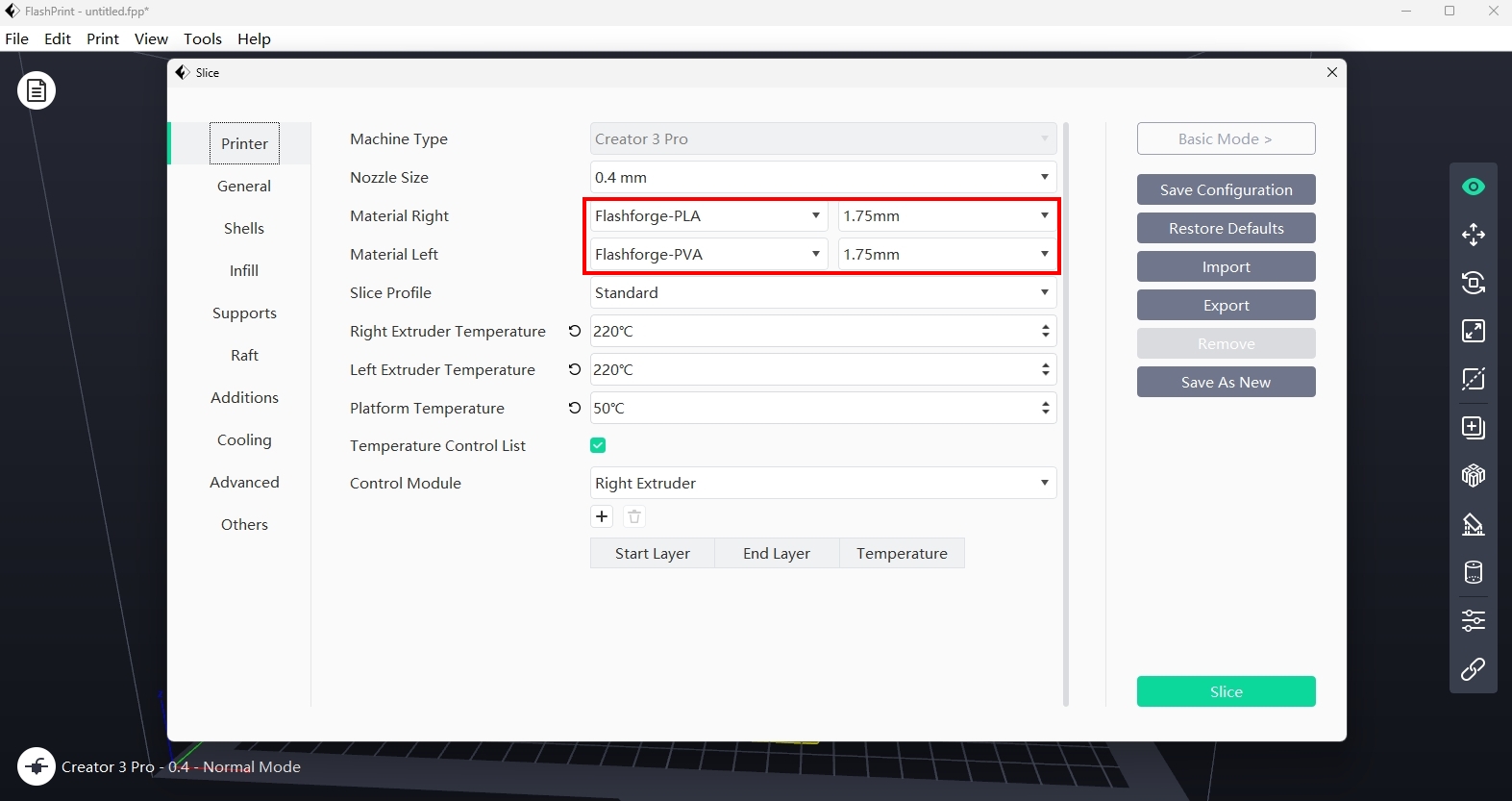Click the trash delete row icon
Viewport: 1512px width, 801px height.
click(x=634, y=516)
